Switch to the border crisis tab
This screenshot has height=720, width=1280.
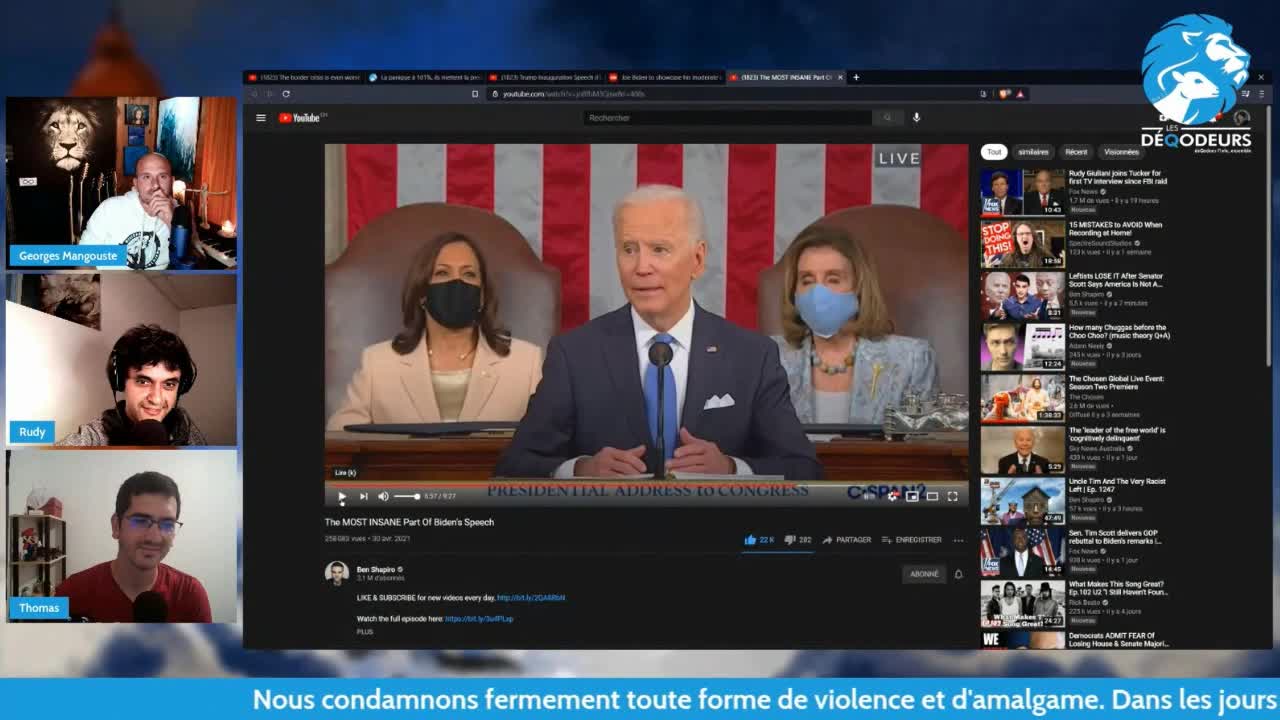pos(304,77)
